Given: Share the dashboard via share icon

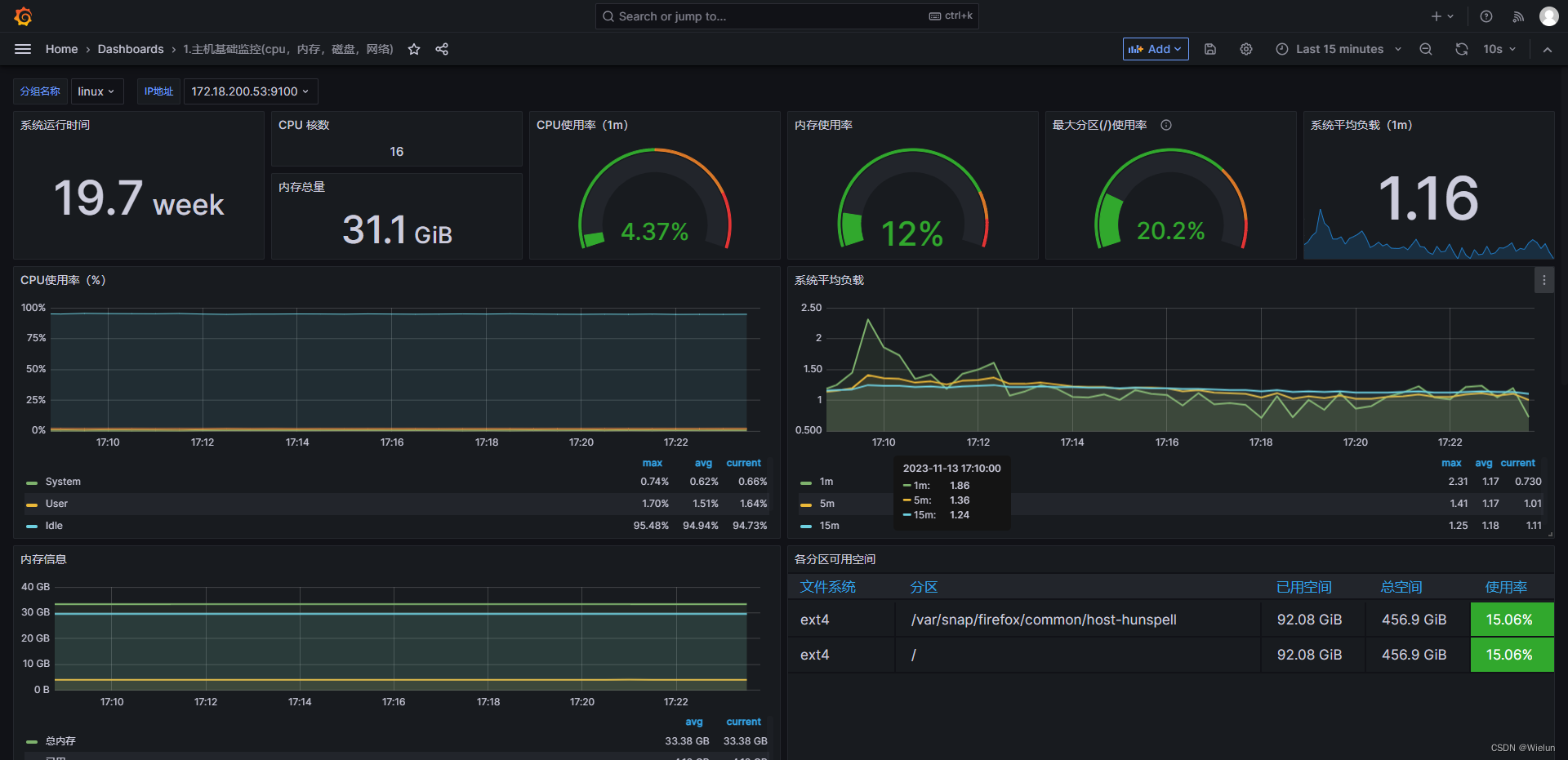Looking at the screenshot, I should tap(442, 49).
